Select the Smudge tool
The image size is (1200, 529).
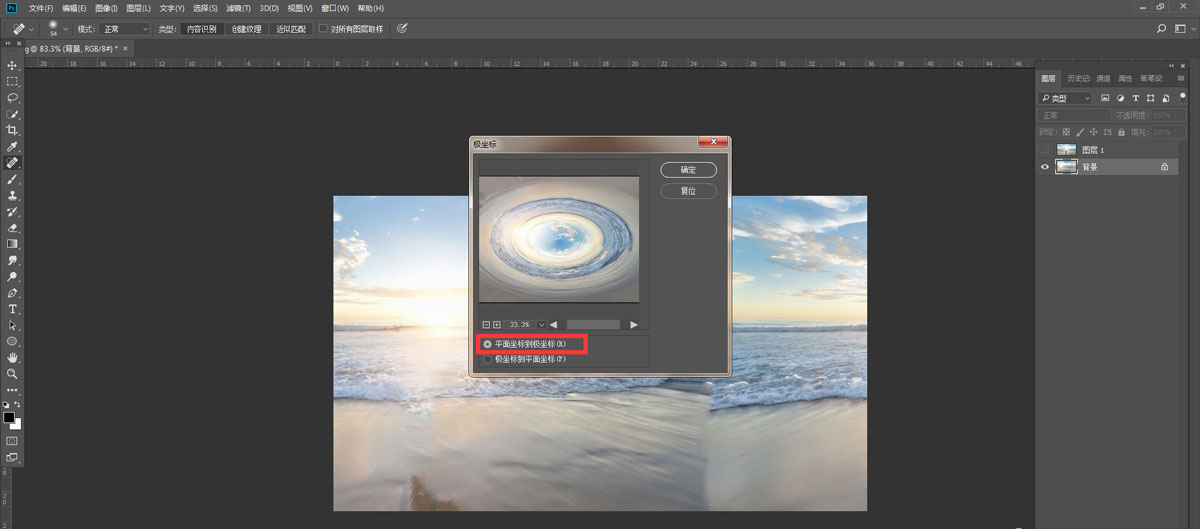pyautogui.click(x=13, y=260)
